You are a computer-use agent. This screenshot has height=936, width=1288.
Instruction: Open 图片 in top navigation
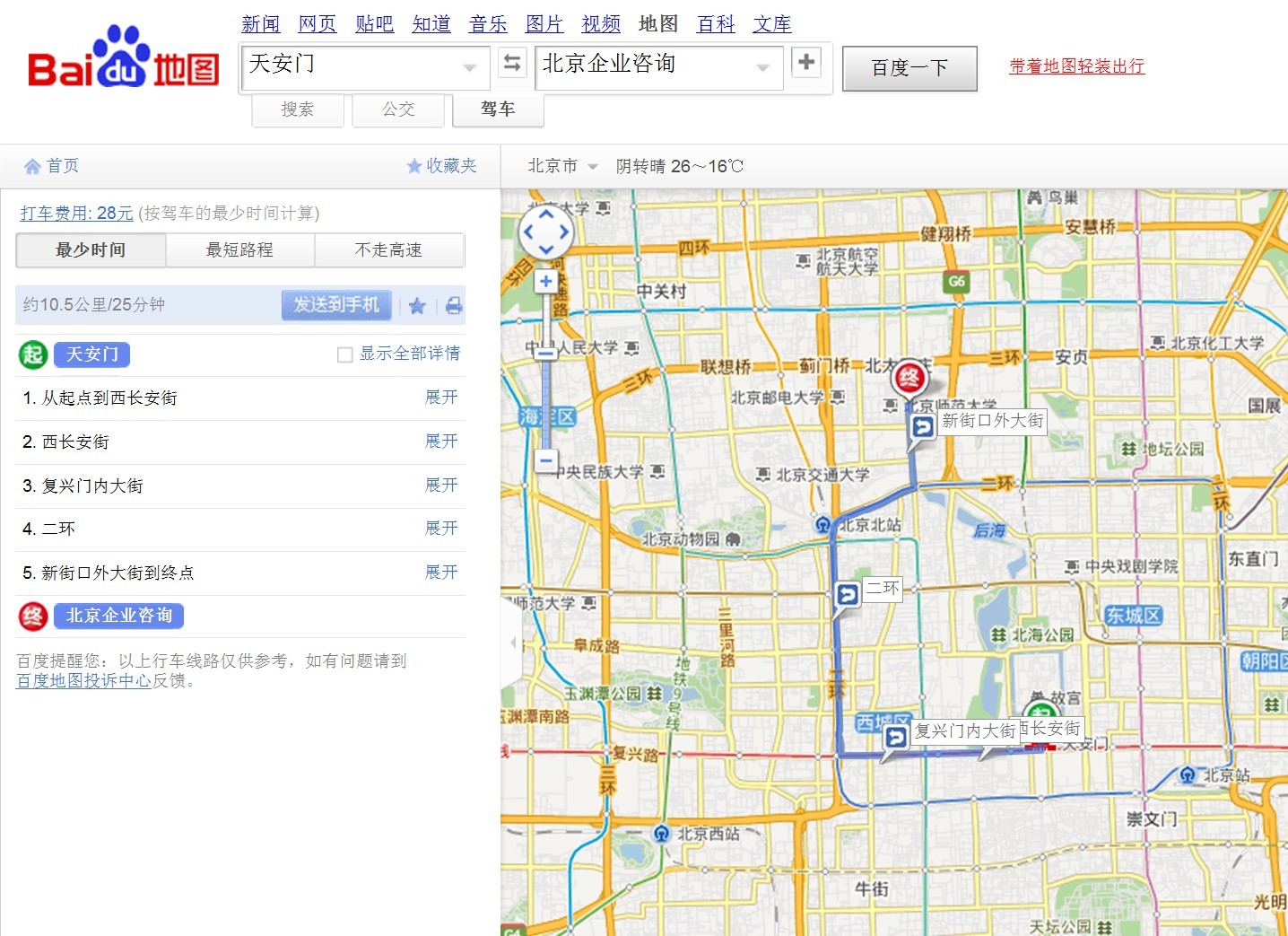tap(544, 24)
